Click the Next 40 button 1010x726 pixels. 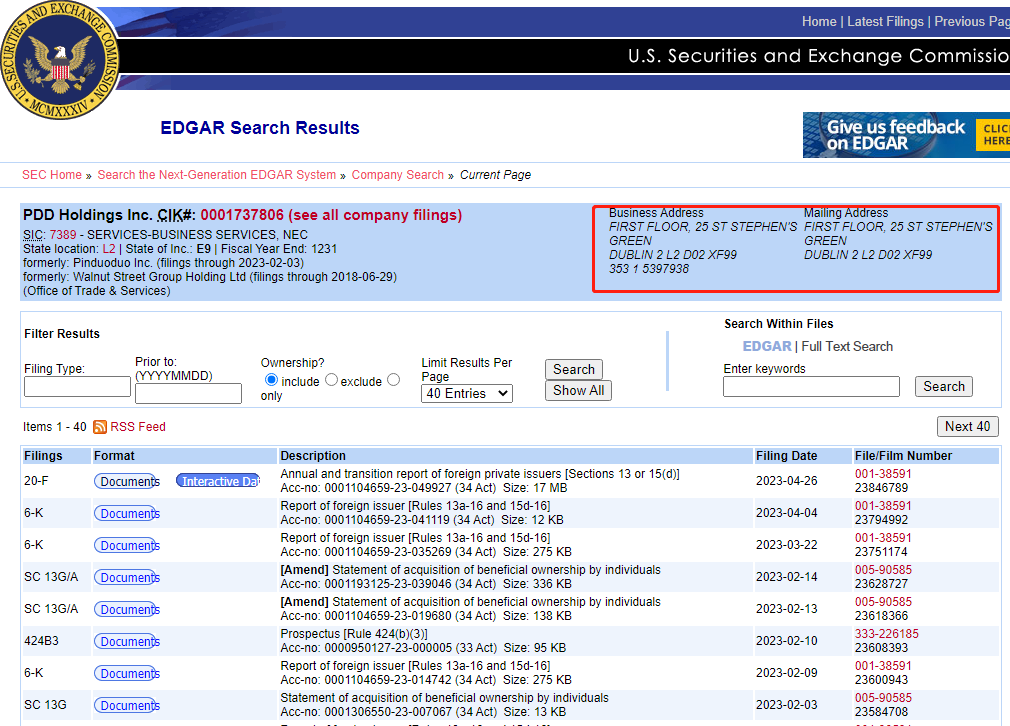[967, 426]
